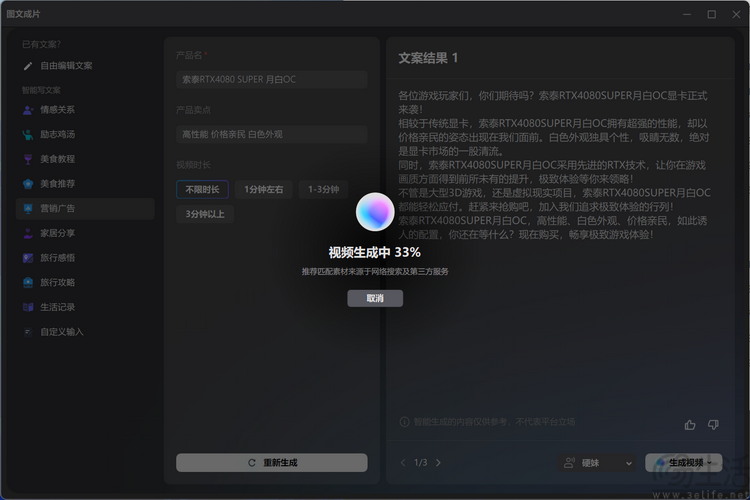Click the 文案结果 1 heading

[x=428, y=58]
